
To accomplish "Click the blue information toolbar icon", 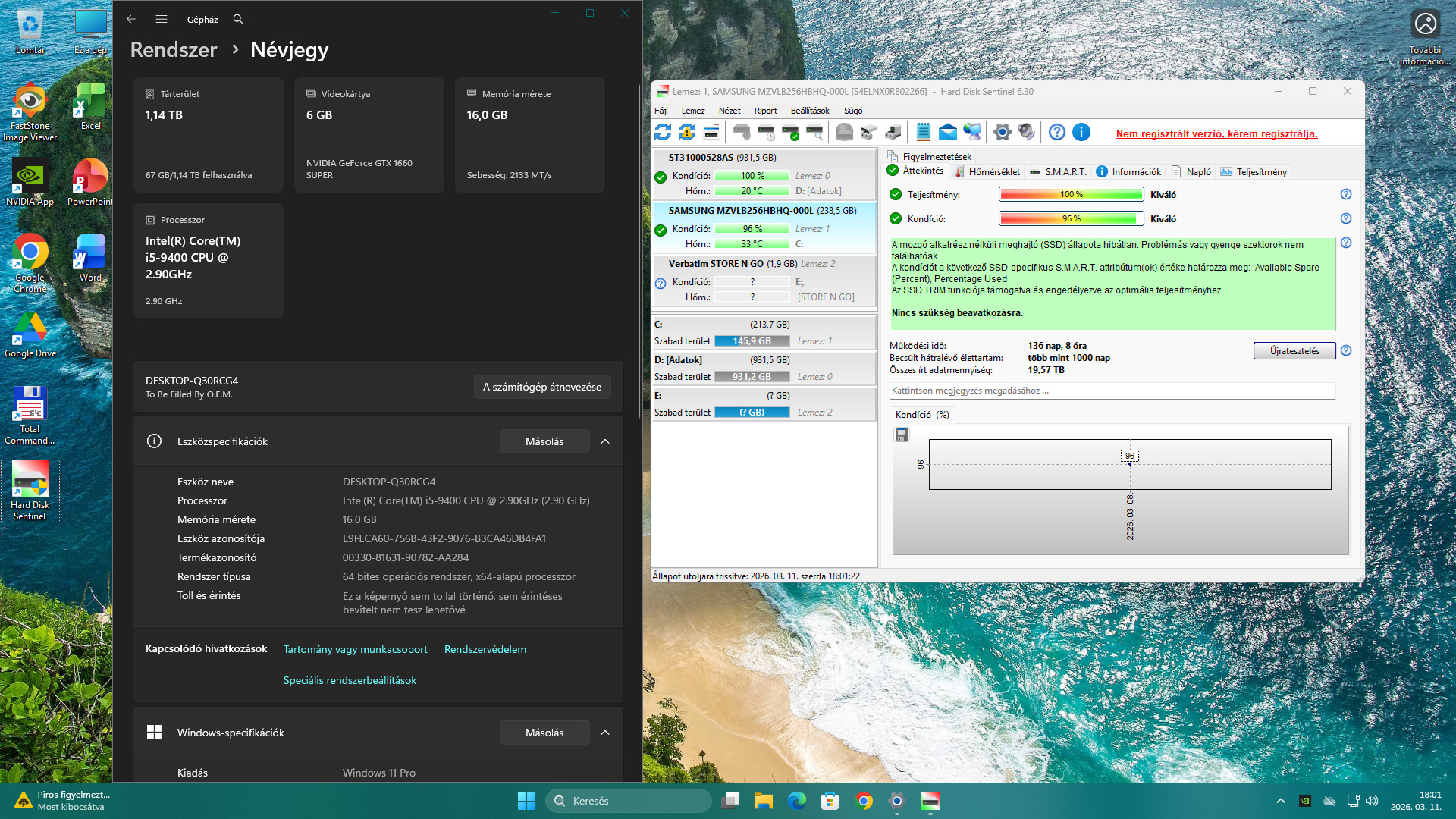I will pos(1081,132).
